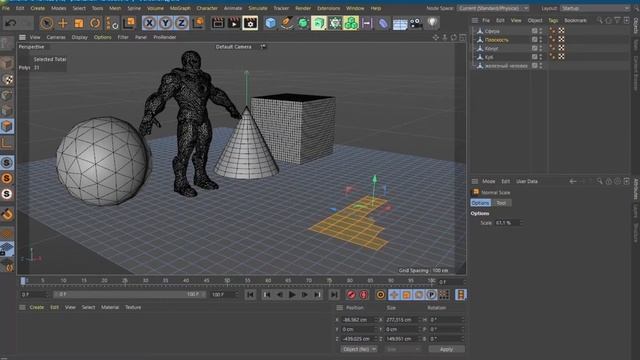Play the animation forward
This screenshot has width=640, height=360.
[292, 294]
